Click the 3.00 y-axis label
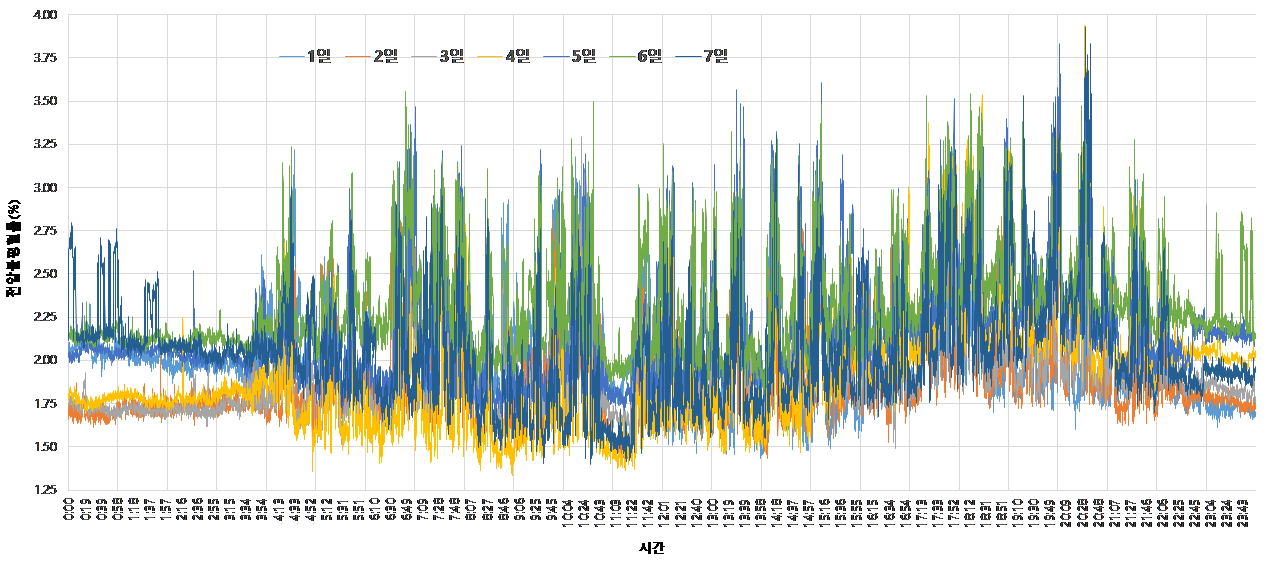 [x=43, y=187]
